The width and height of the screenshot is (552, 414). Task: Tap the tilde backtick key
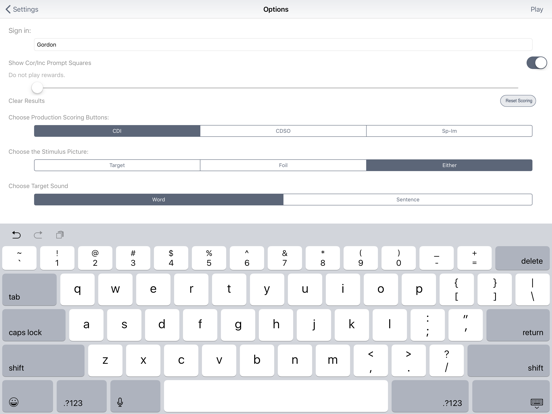19,258
